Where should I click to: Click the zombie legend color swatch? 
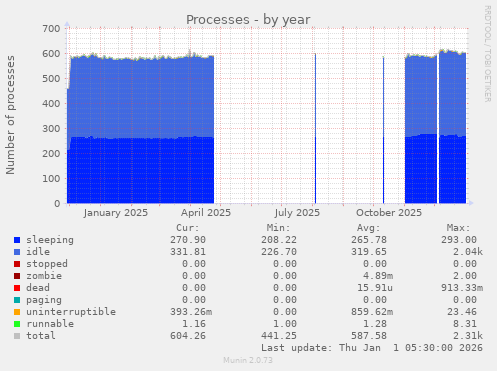[x=17, y=276]
